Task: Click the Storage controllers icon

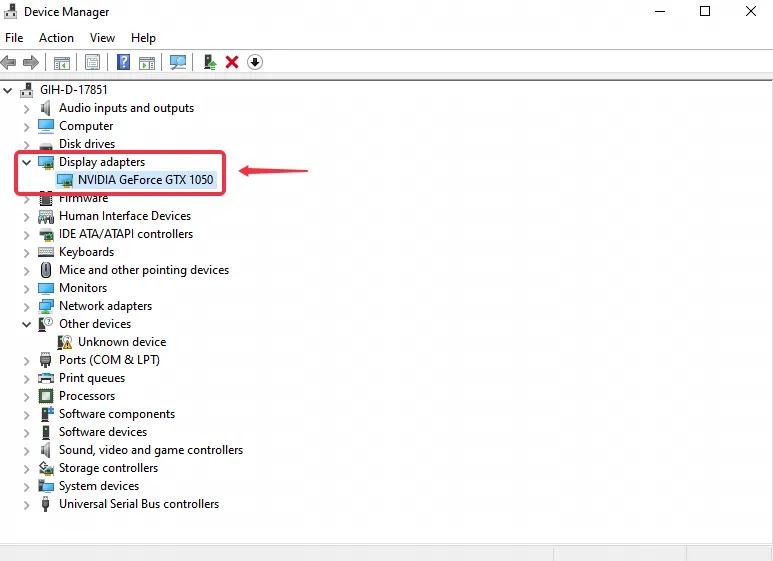Action: tap(46, 468)
